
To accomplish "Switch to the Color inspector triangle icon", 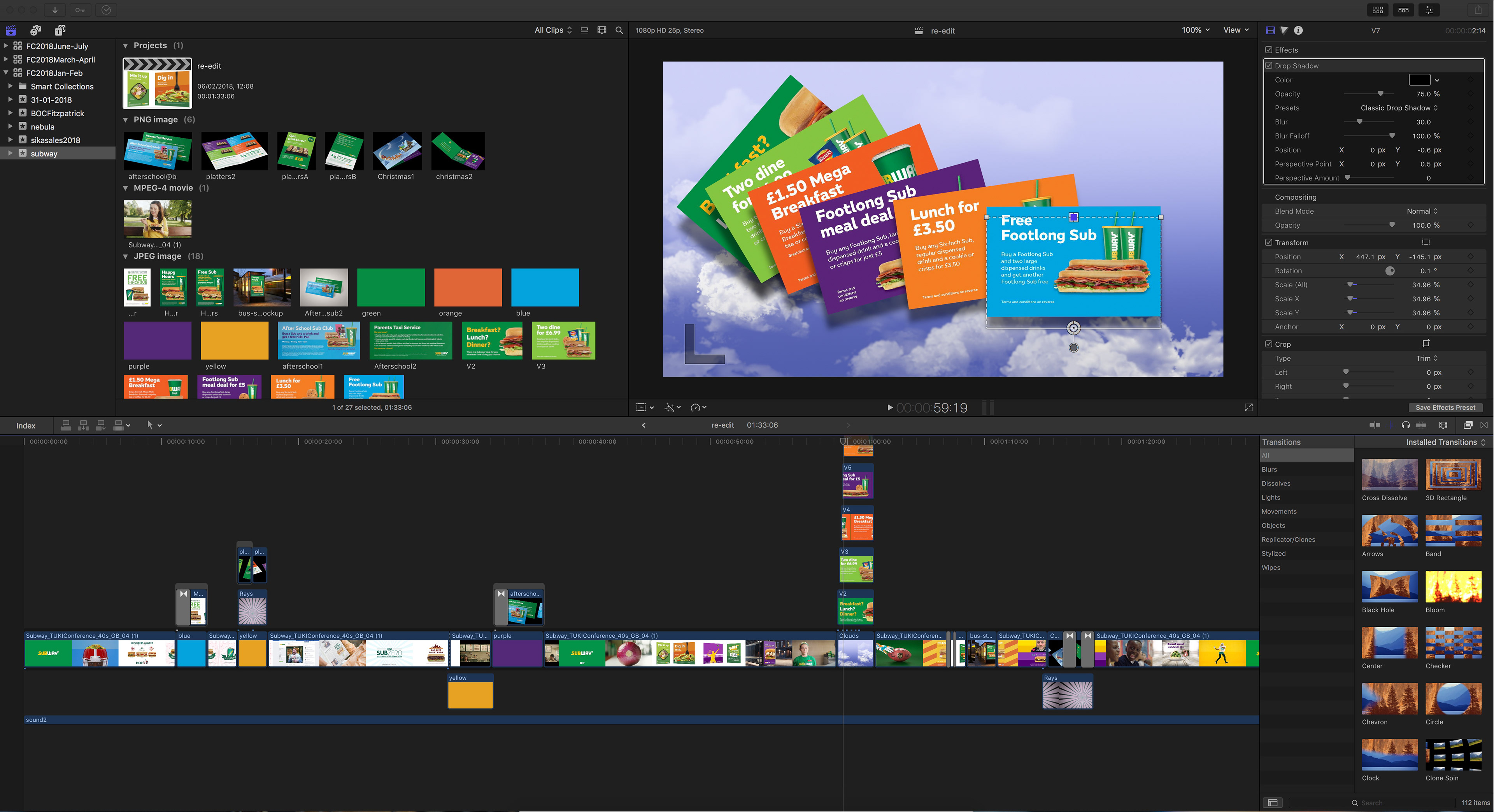I will [x=1284, y=30].
